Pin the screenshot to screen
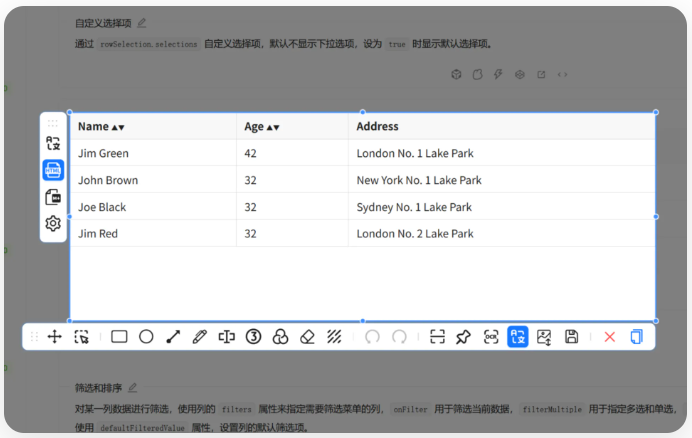Image resolution: width=692 pixels, height=438 pixels. coord(463,337)
